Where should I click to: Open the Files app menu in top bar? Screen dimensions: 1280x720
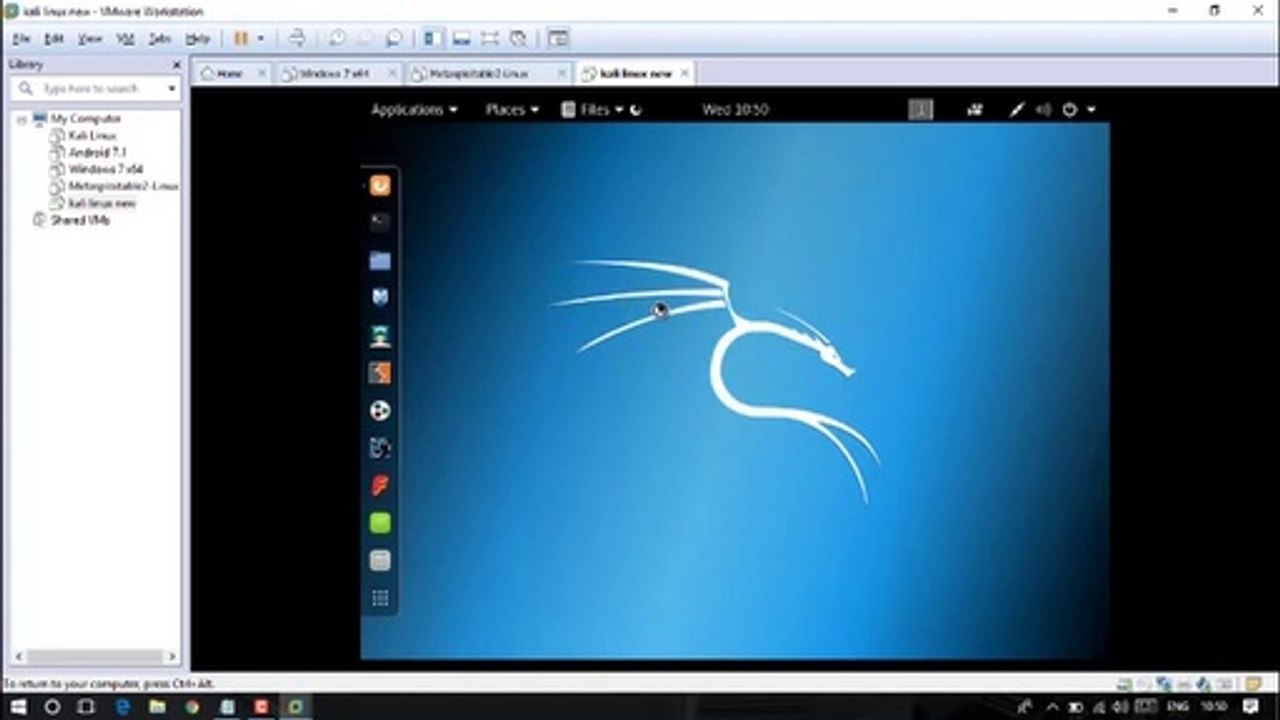point(592,110)
